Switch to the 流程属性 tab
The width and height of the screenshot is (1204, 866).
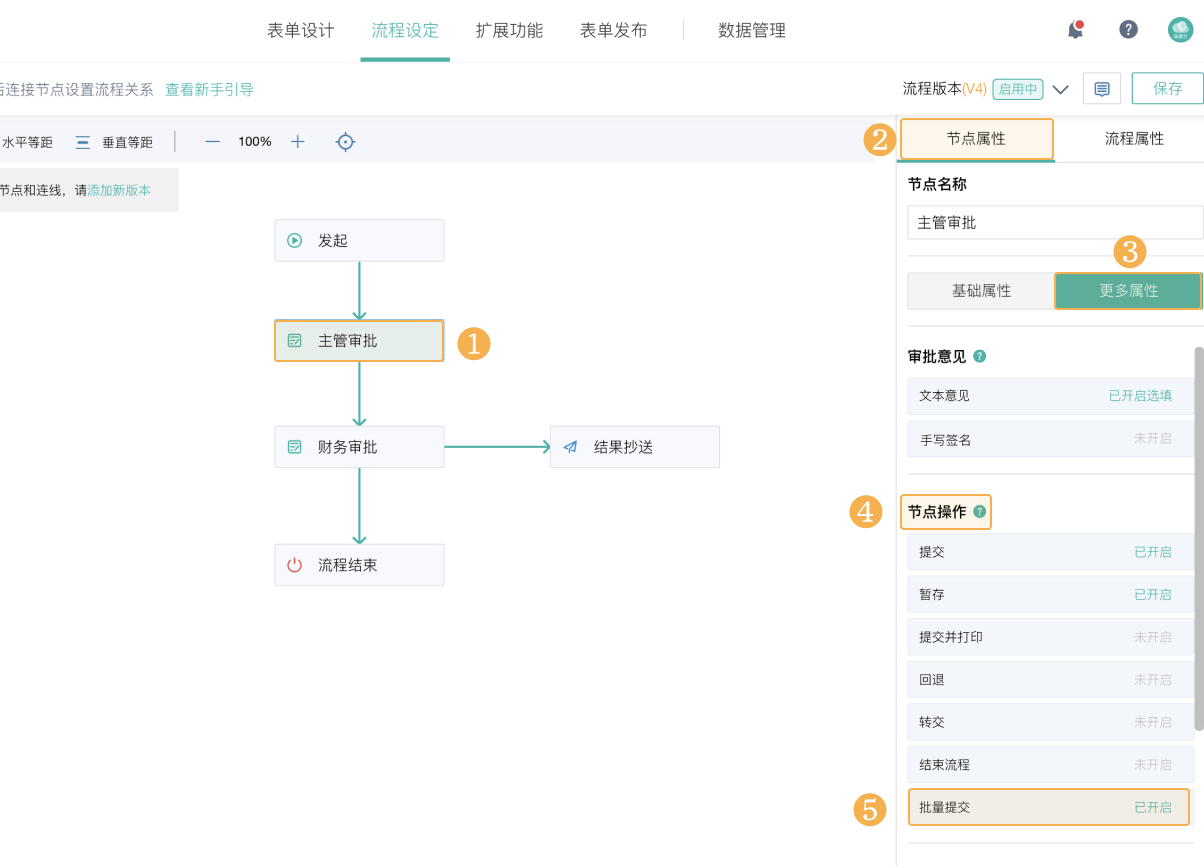pos(1134,139)
